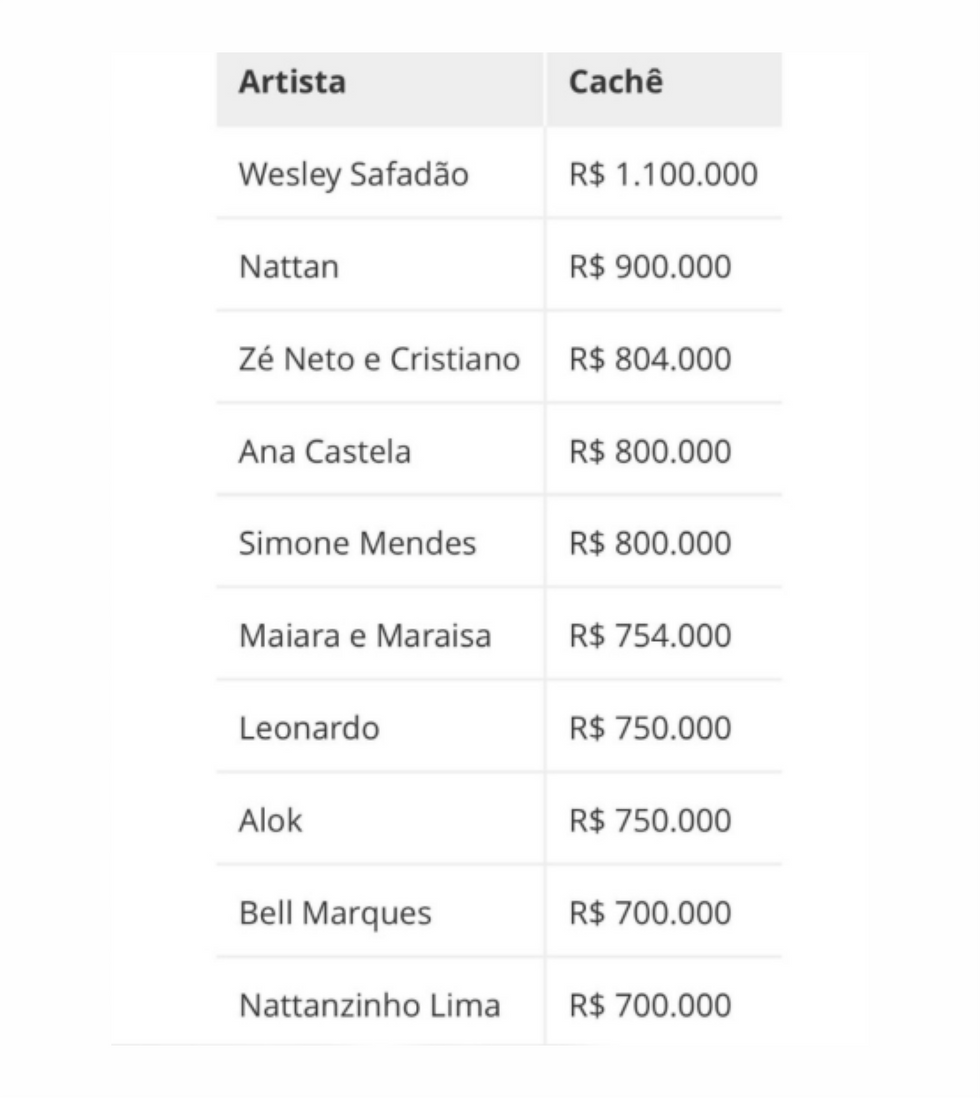Screen dimensions: 980x1098
Task: Click Leonardo's R$ 750.000 cachê value
Action: click(x=650, y=728)
